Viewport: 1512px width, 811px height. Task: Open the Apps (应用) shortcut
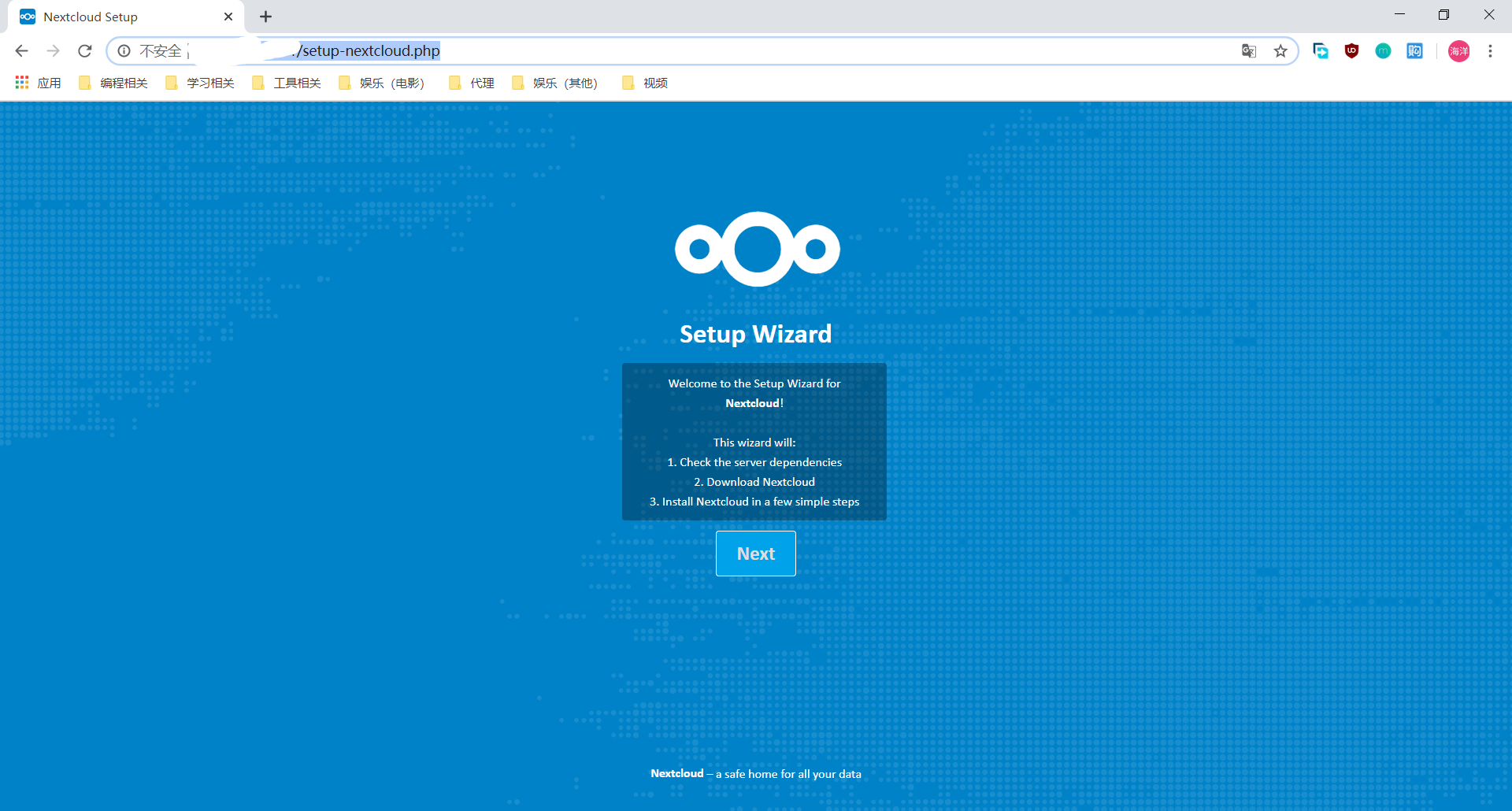click(x=38, y=83)
